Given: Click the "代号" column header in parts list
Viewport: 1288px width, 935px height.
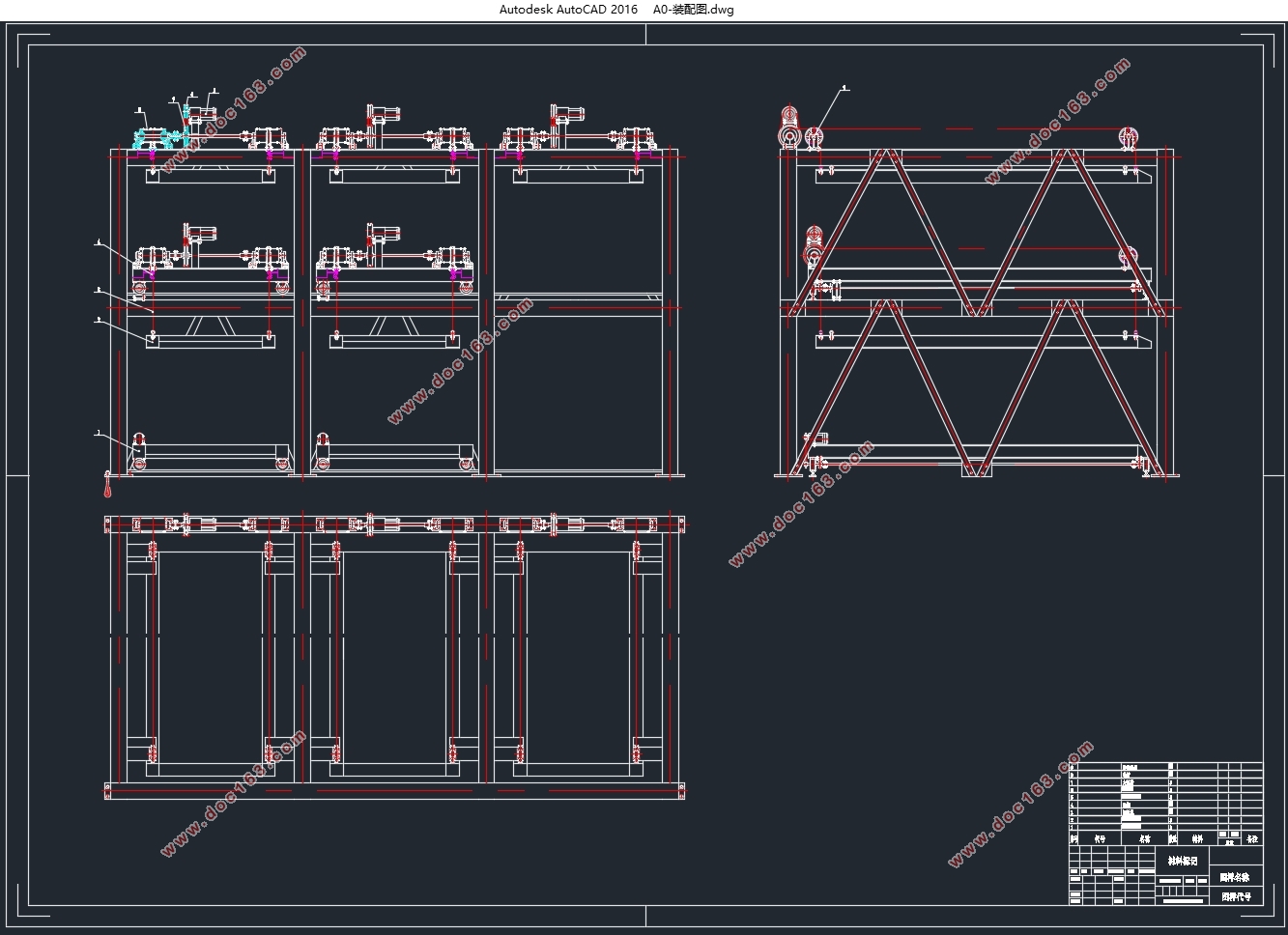Looking at the screenshot, I should [x=1100, y=838].
